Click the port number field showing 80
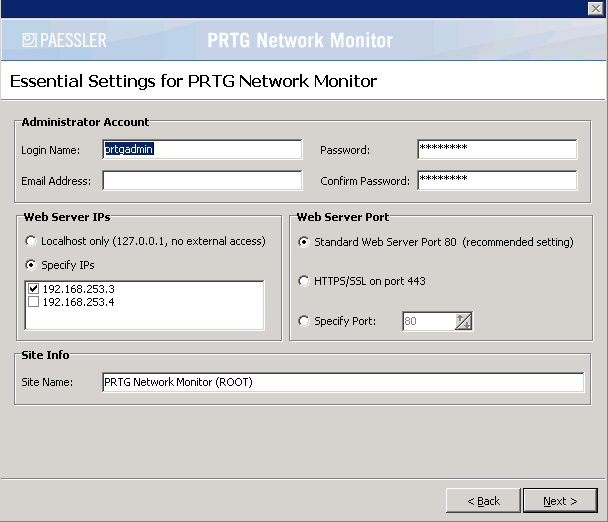Image resolution: width=608 pixels, height=522 pixels. point(429,321)
